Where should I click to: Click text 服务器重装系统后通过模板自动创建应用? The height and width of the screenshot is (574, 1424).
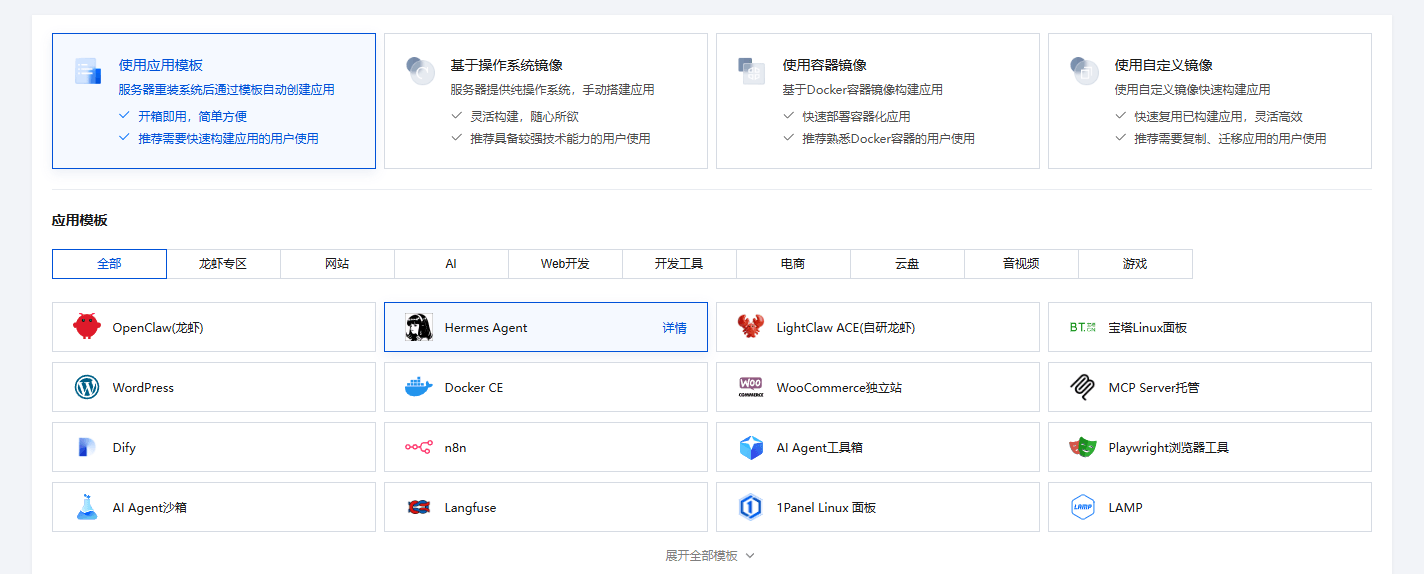227,90
